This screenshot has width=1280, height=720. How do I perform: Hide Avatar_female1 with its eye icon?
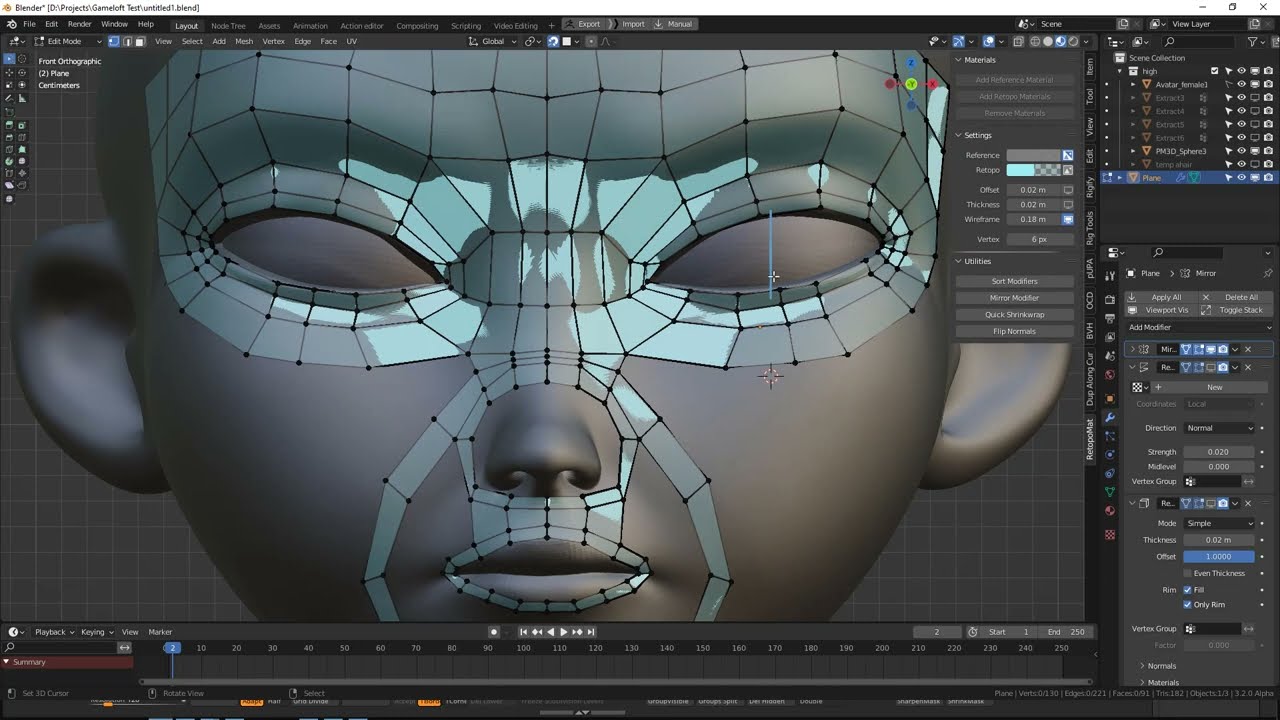(1241, 84)
